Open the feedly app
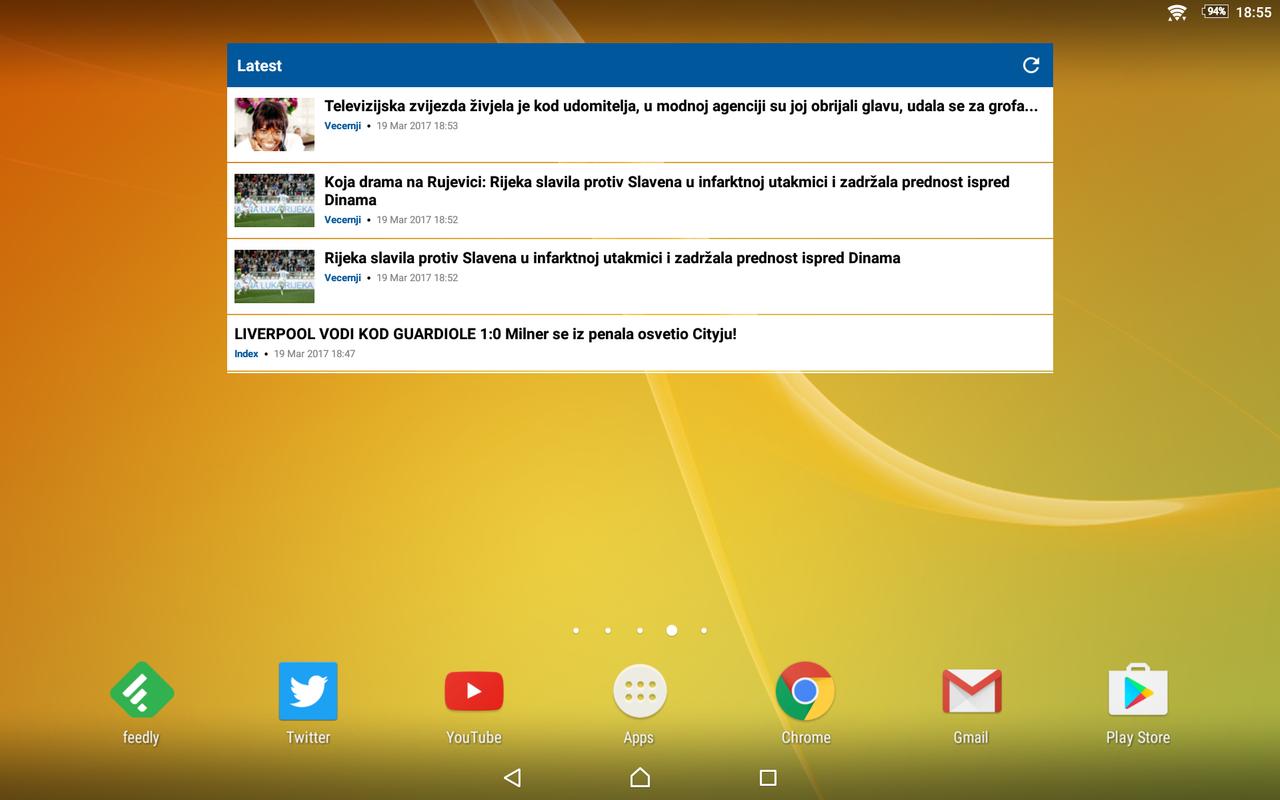The height and width of the screenshot is (800, 1280). 141,703
